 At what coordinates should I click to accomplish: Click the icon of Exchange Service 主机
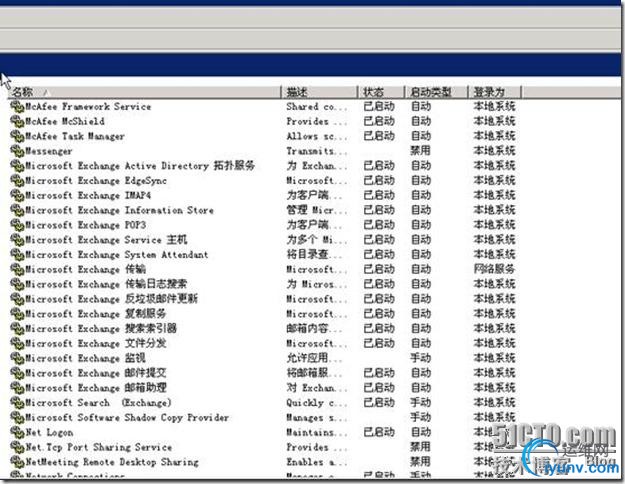[x=17, y=240]
